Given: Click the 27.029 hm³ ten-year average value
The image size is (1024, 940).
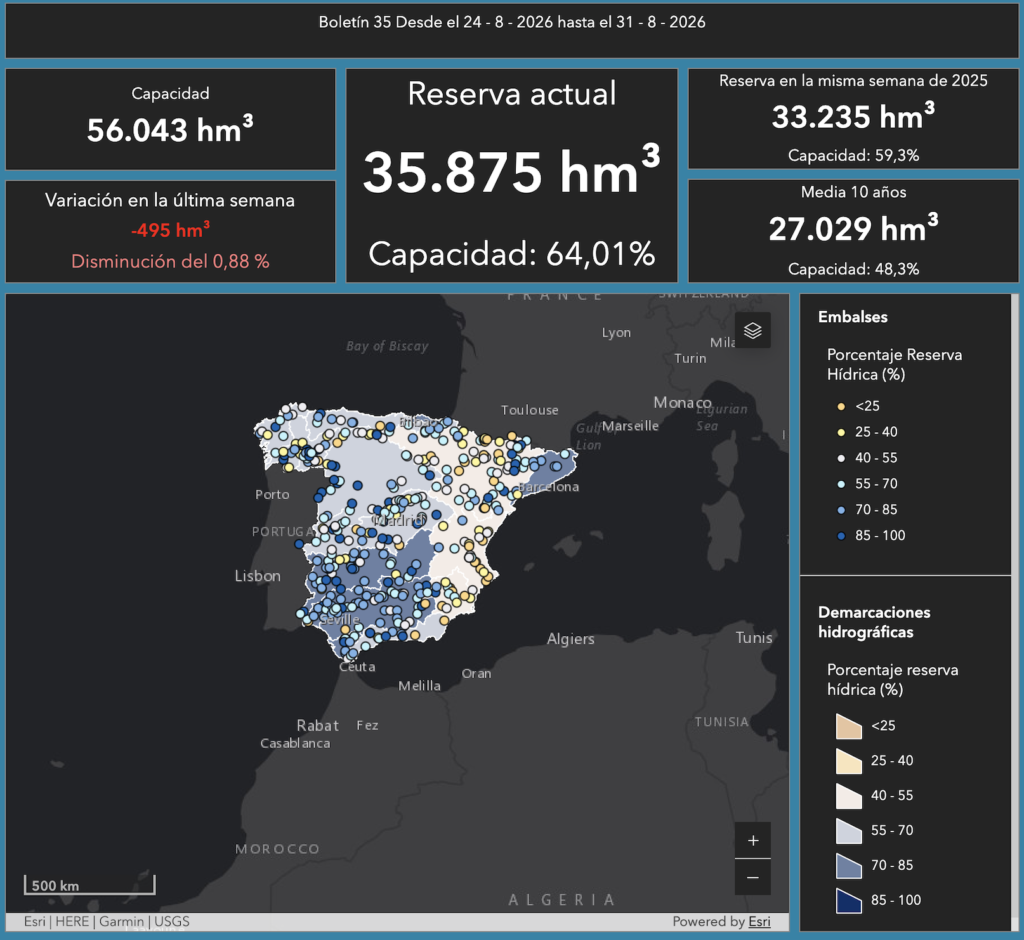Looking at the screenshot, I should pos(853,228).
